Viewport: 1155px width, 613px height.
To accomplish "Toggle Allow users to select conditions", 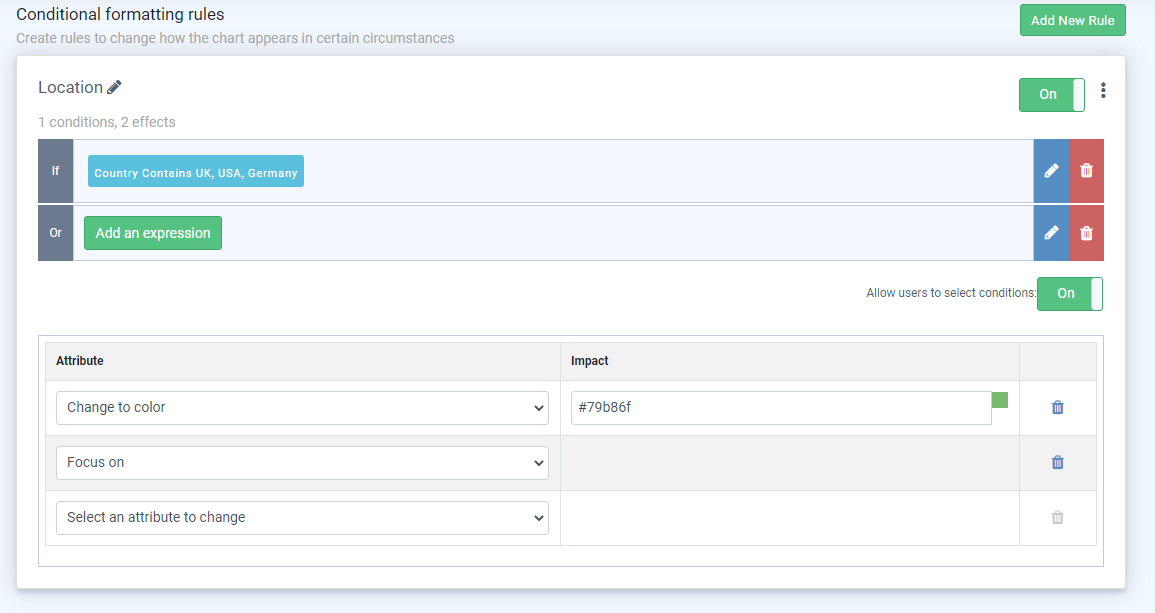I will point(1069,294).
